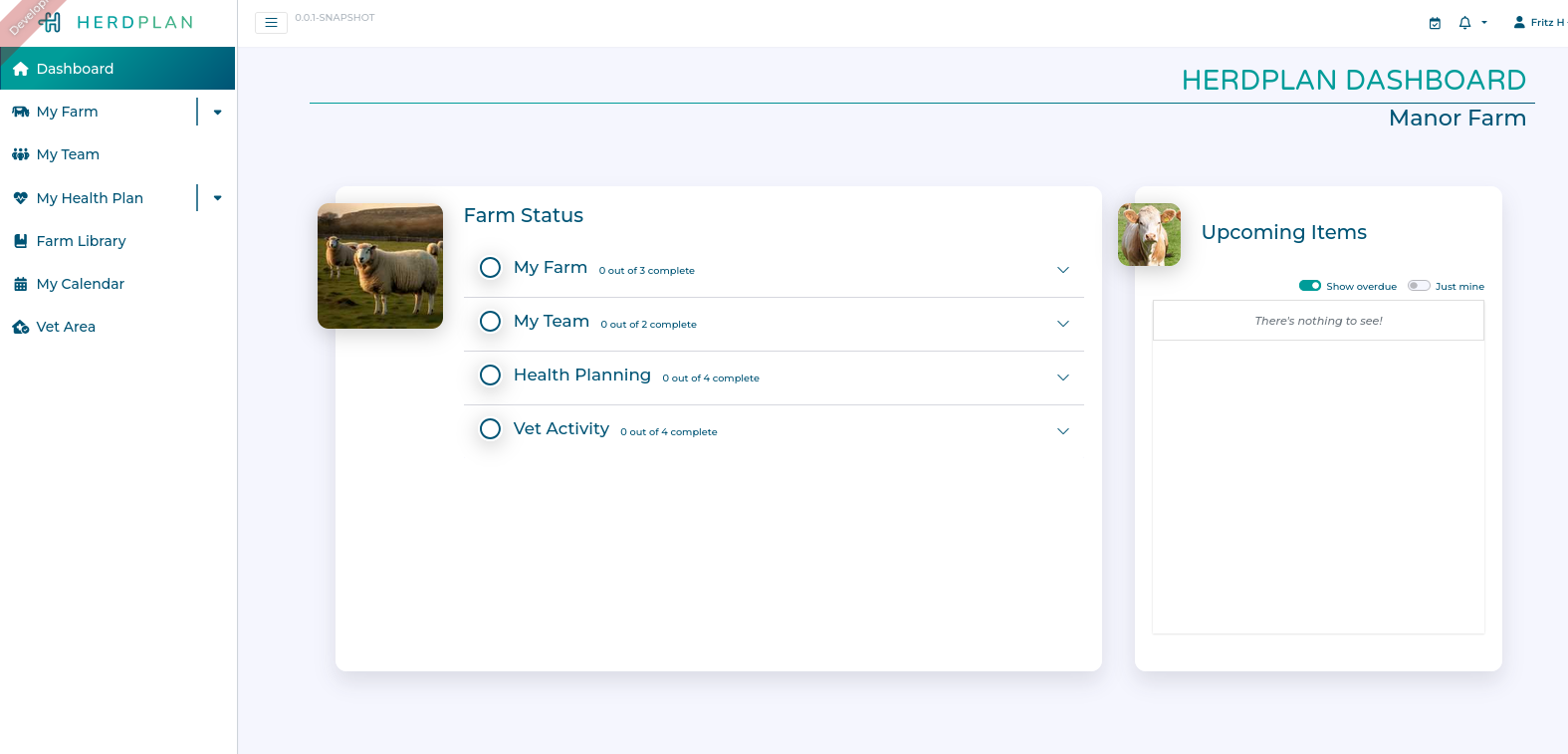Viewport: 1568px width, 754px height.
Task: Expand the Vet Activity row chevron
Action: [1062, 431]
